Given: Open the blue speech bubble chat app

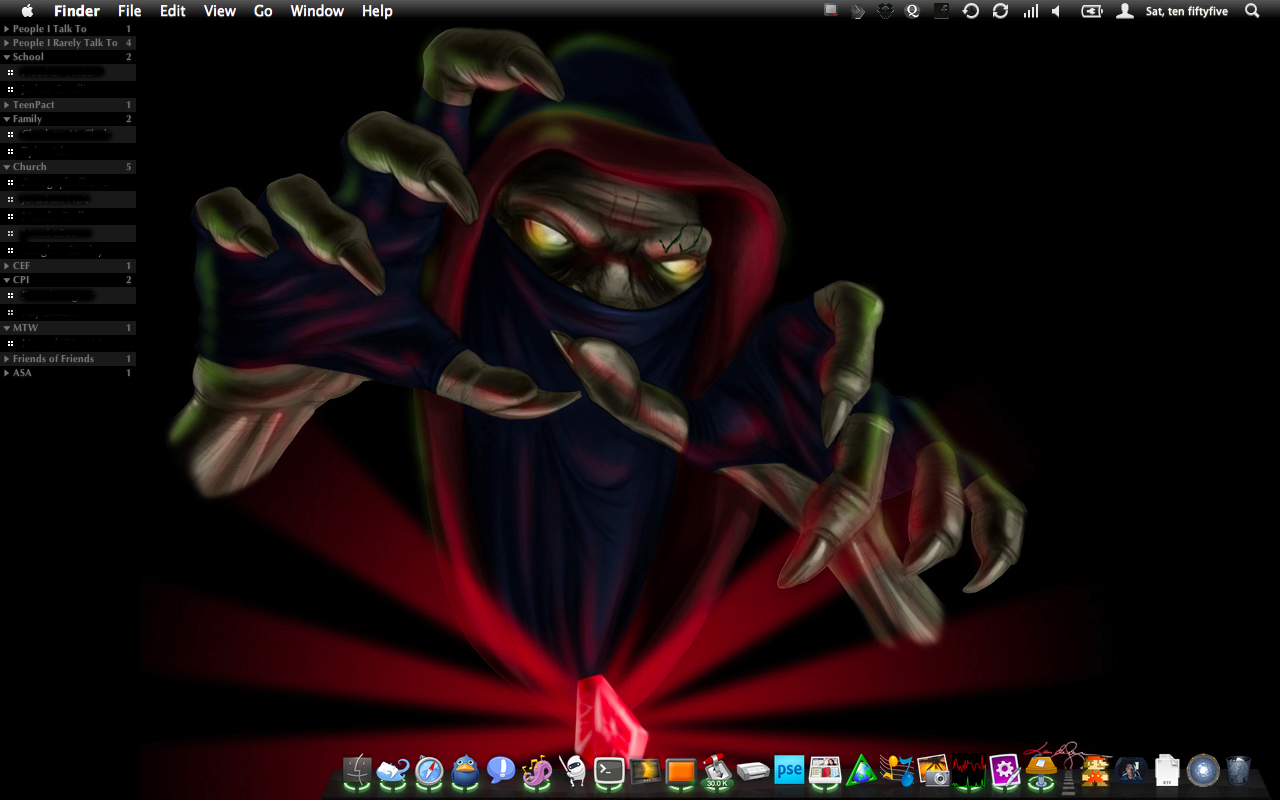Looking at the screenshot, I should pos(501,771).
